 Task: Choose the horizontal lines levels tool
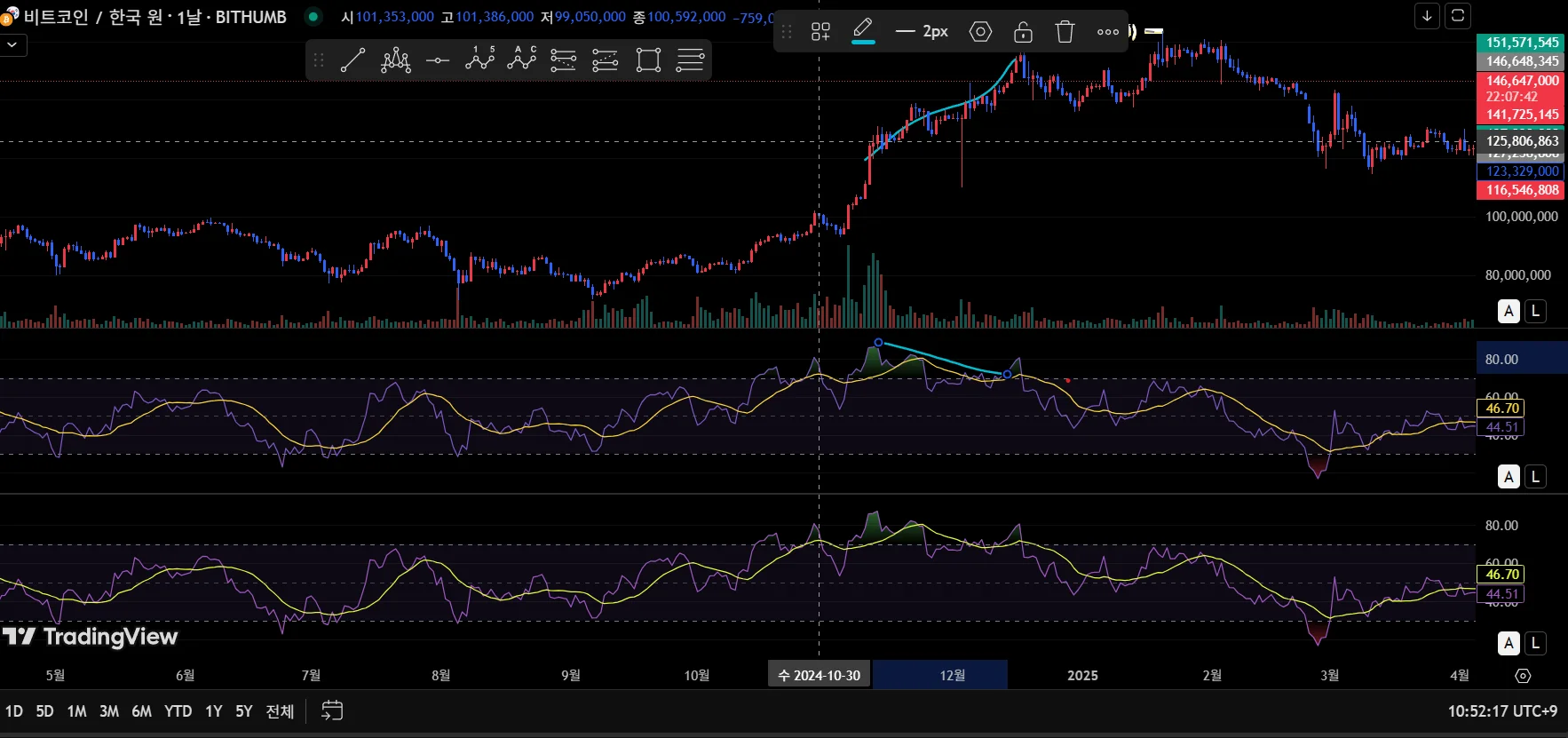[x=690, y=60]
